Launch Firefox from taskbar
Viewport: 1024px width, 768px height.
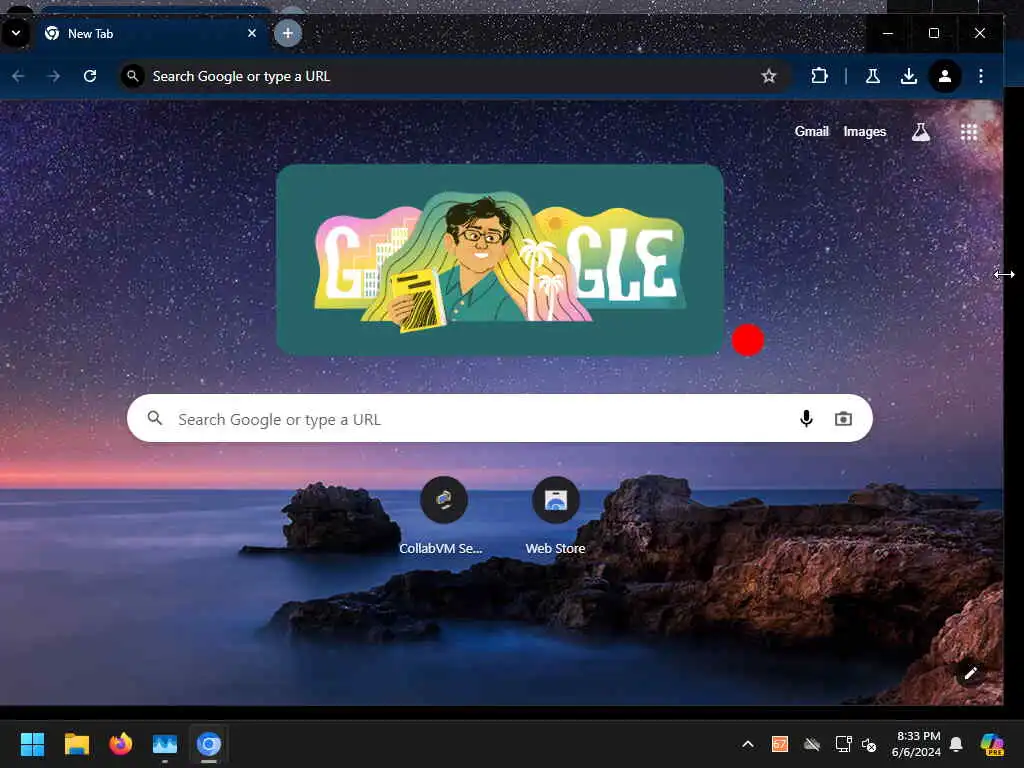point(121,744)
